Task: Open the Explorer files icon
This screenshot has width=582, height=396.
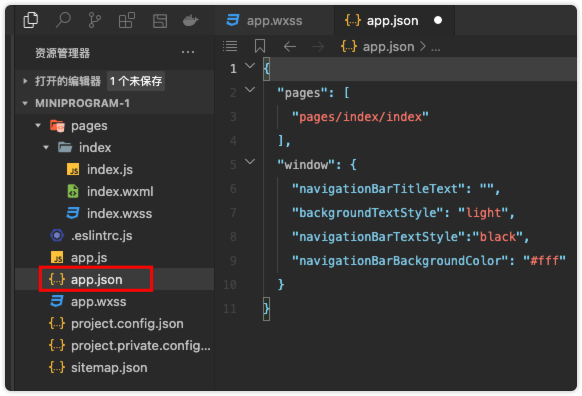Action: tap(31, 20)
